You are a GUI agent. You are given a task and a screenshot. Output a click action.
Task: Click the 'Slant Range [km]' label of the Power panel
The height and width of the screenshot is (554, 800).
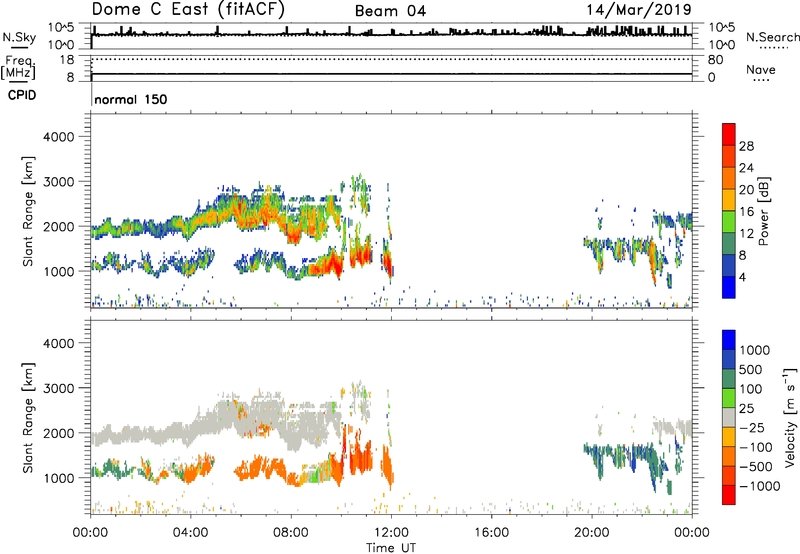tap(28, 211)
